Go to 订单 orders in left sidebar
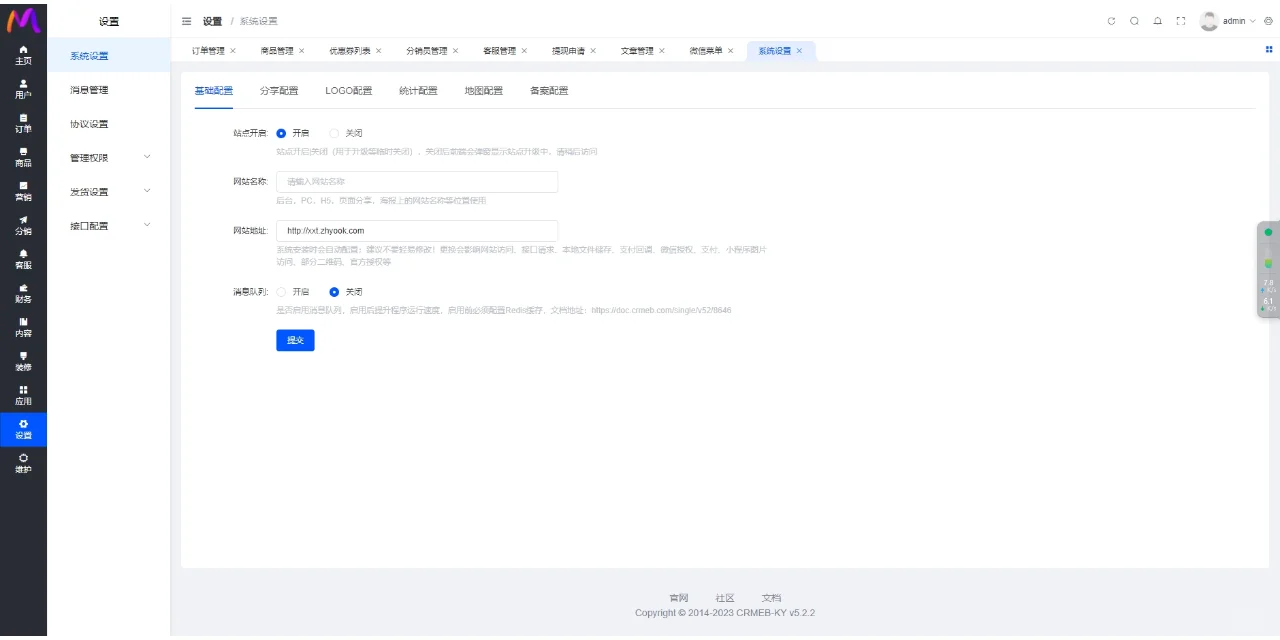This screenshot has height=640, width=1280. point(23,123)
